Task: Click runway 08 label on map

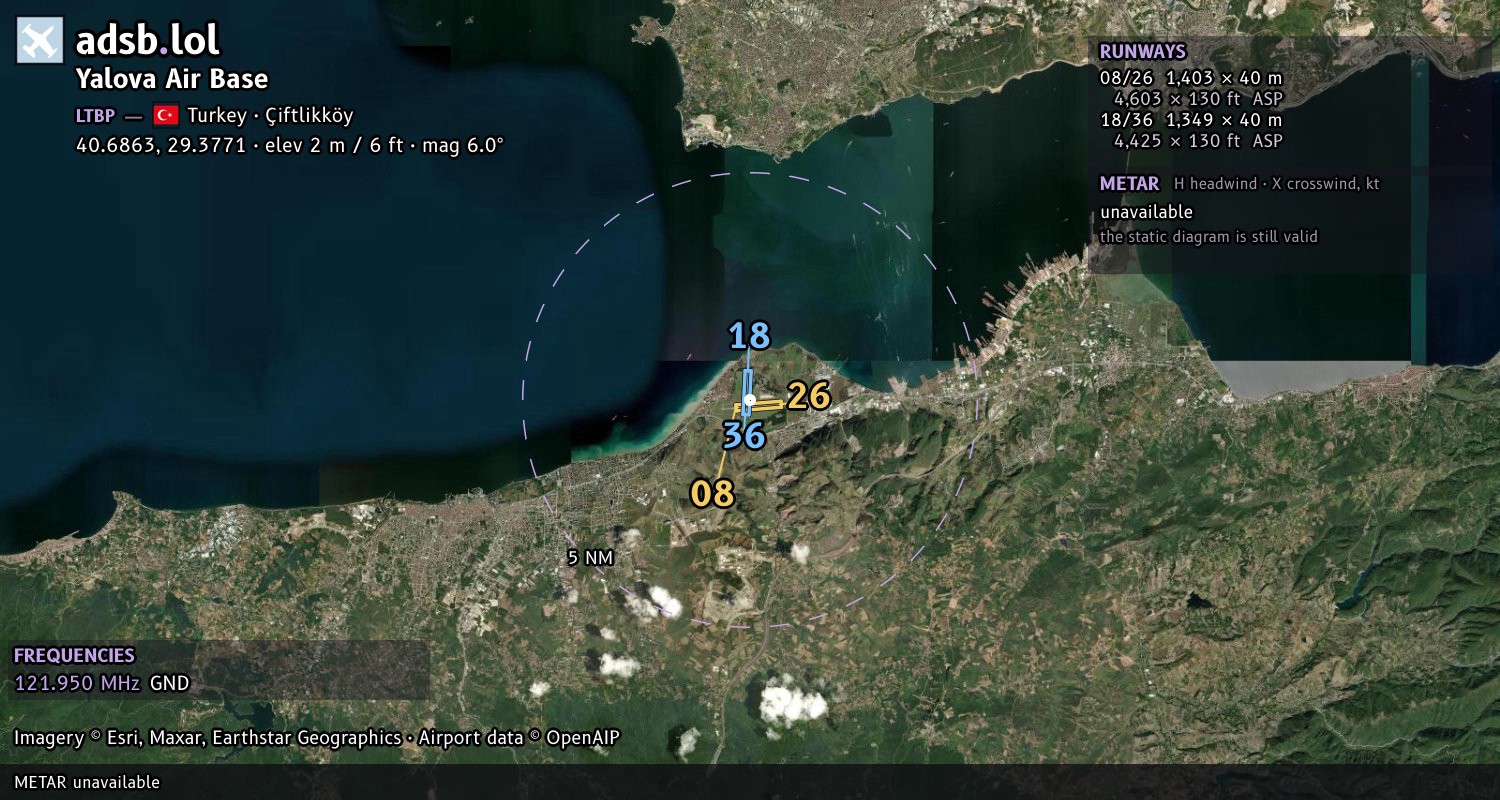Action: tap(712, 493)
